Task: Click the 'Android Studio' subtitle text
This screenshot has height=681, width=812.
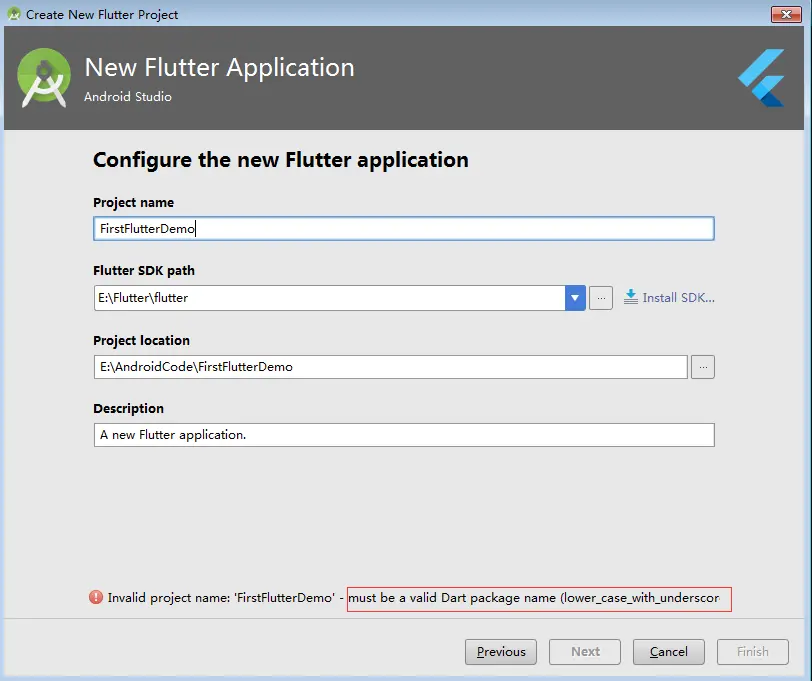Action: pyautogui.click(x=128, y=97)
